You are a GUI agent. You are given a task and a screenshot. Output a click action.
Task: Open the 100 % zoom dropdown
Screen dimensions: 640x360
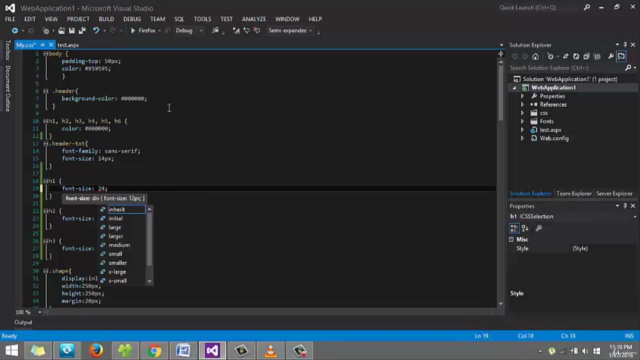40,312
